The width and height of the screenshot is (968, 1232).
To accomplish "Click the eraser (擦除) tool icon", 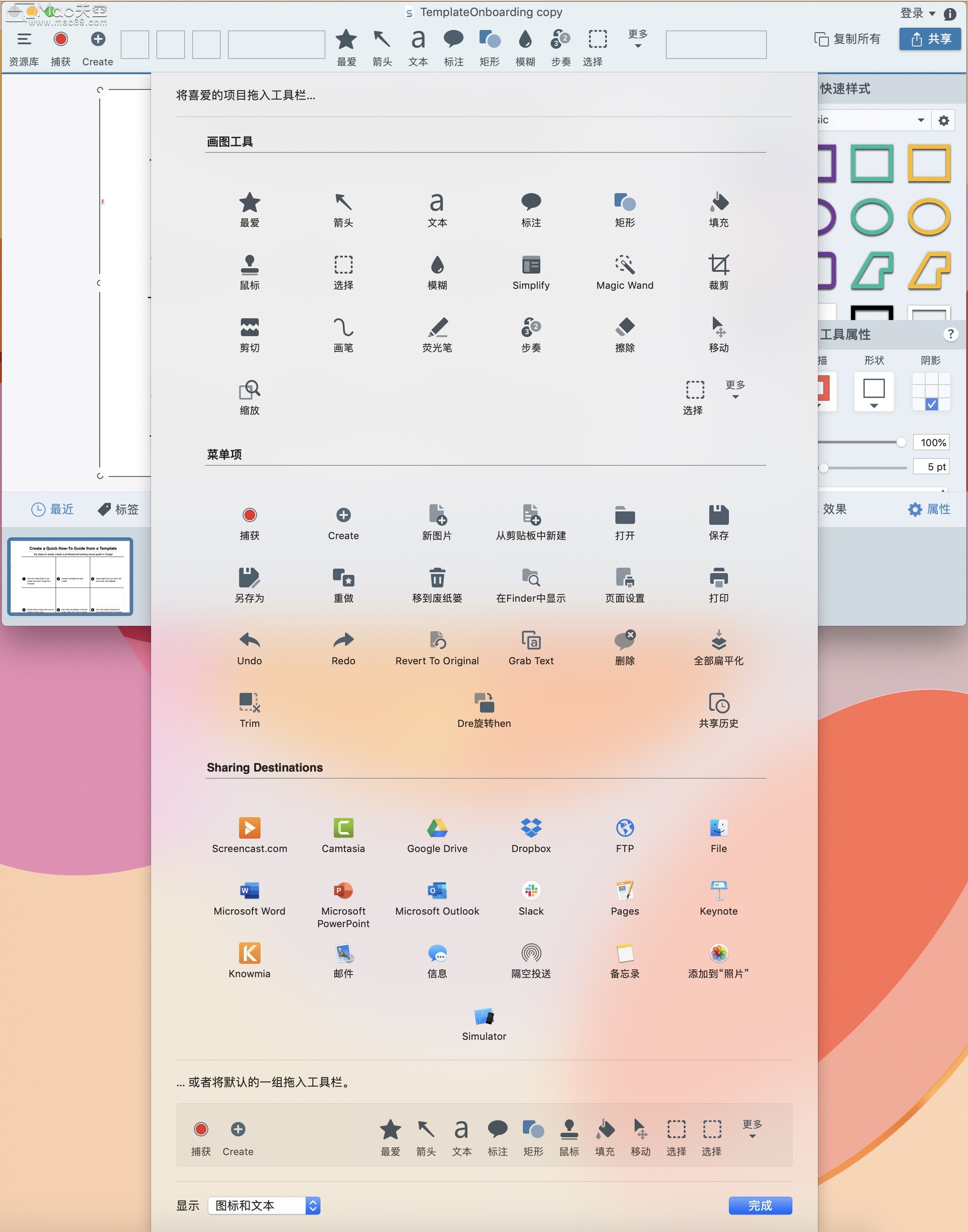I will point(625,327).
